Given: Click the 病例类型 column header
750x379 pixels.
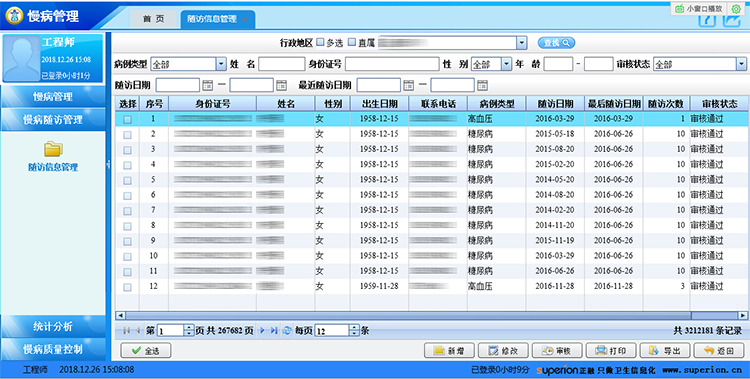Looking at the screenshot, I should (496, 104).
